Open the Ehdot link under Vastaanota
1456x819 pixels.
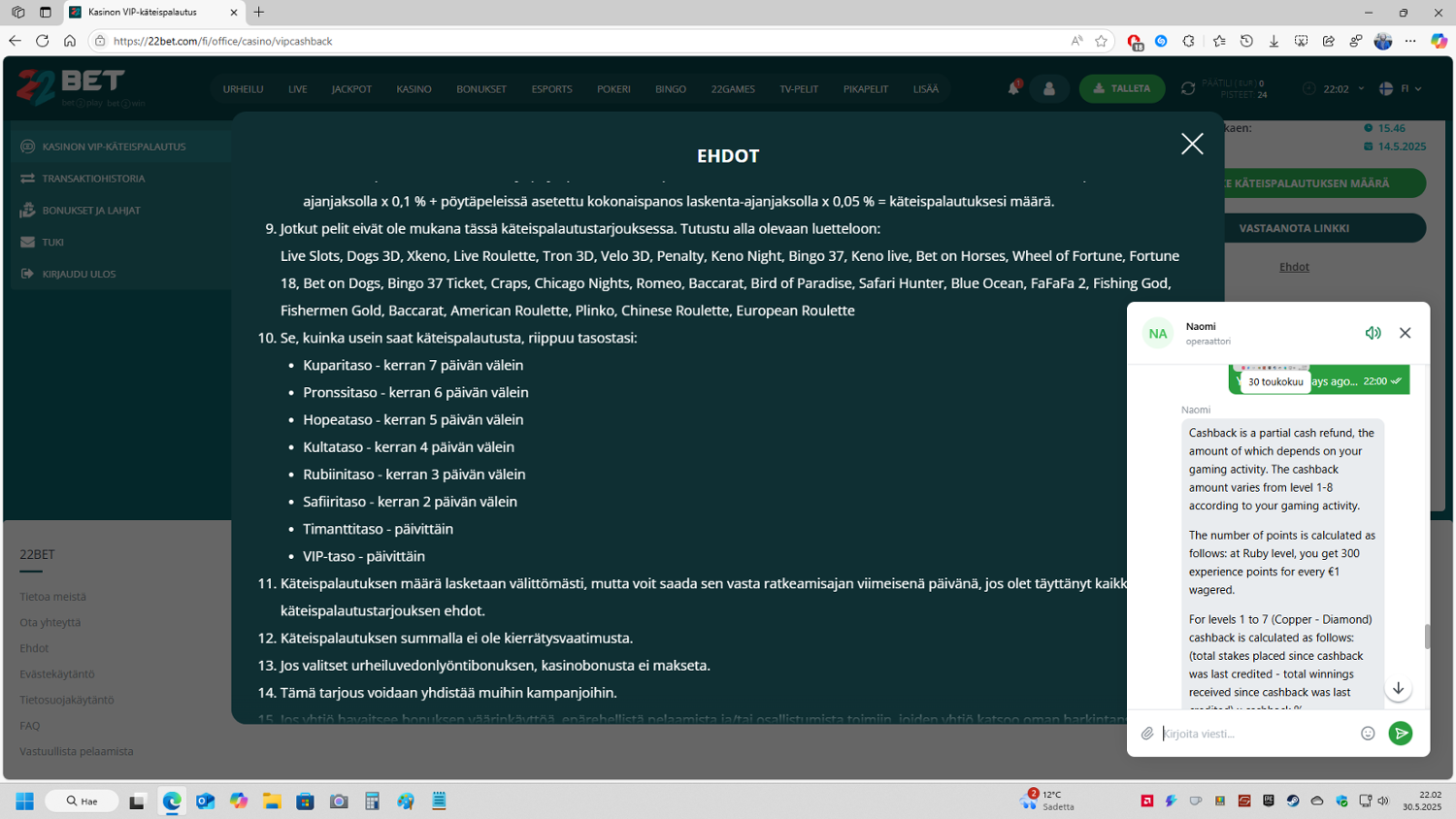point(1294,267)
